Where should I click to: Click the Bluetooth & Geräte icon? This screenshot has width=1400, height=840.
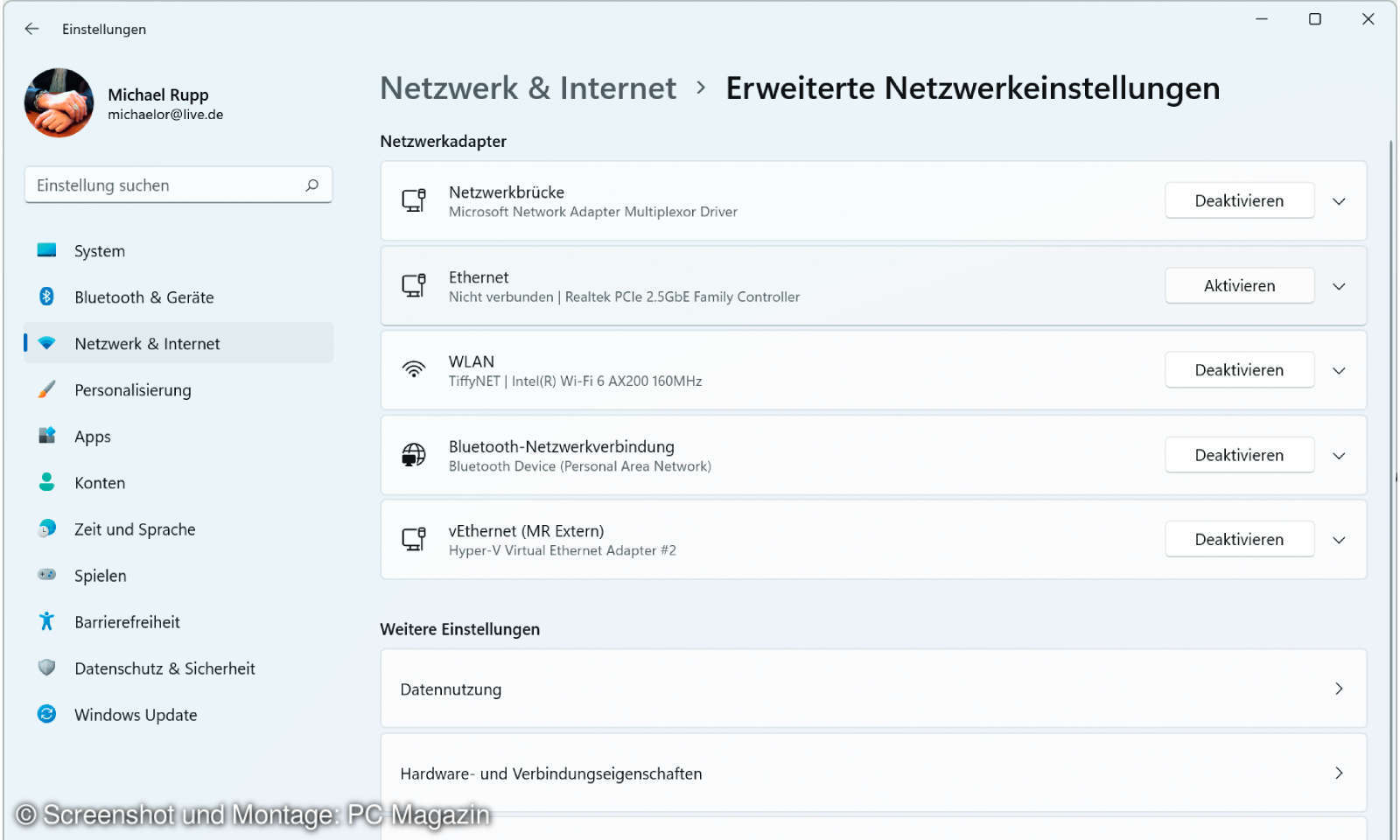(x=46, y=297)
